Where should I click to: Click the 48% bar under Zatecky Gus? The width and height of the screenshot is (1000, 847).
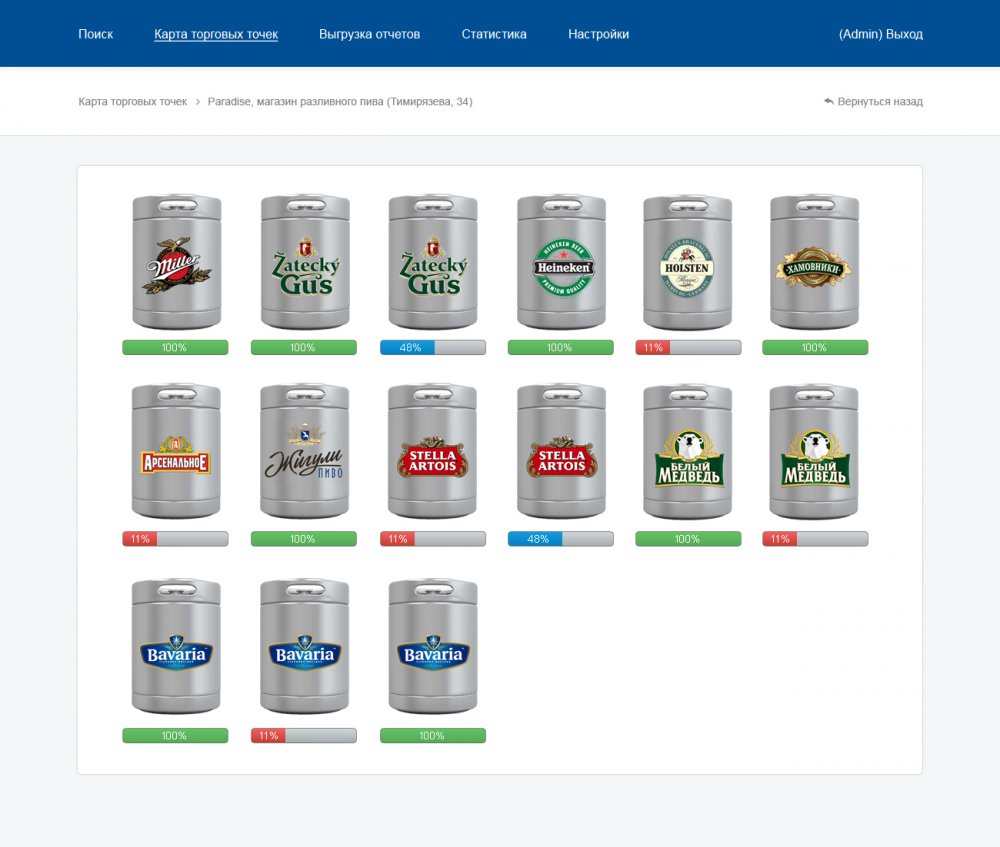coord(433,348)
